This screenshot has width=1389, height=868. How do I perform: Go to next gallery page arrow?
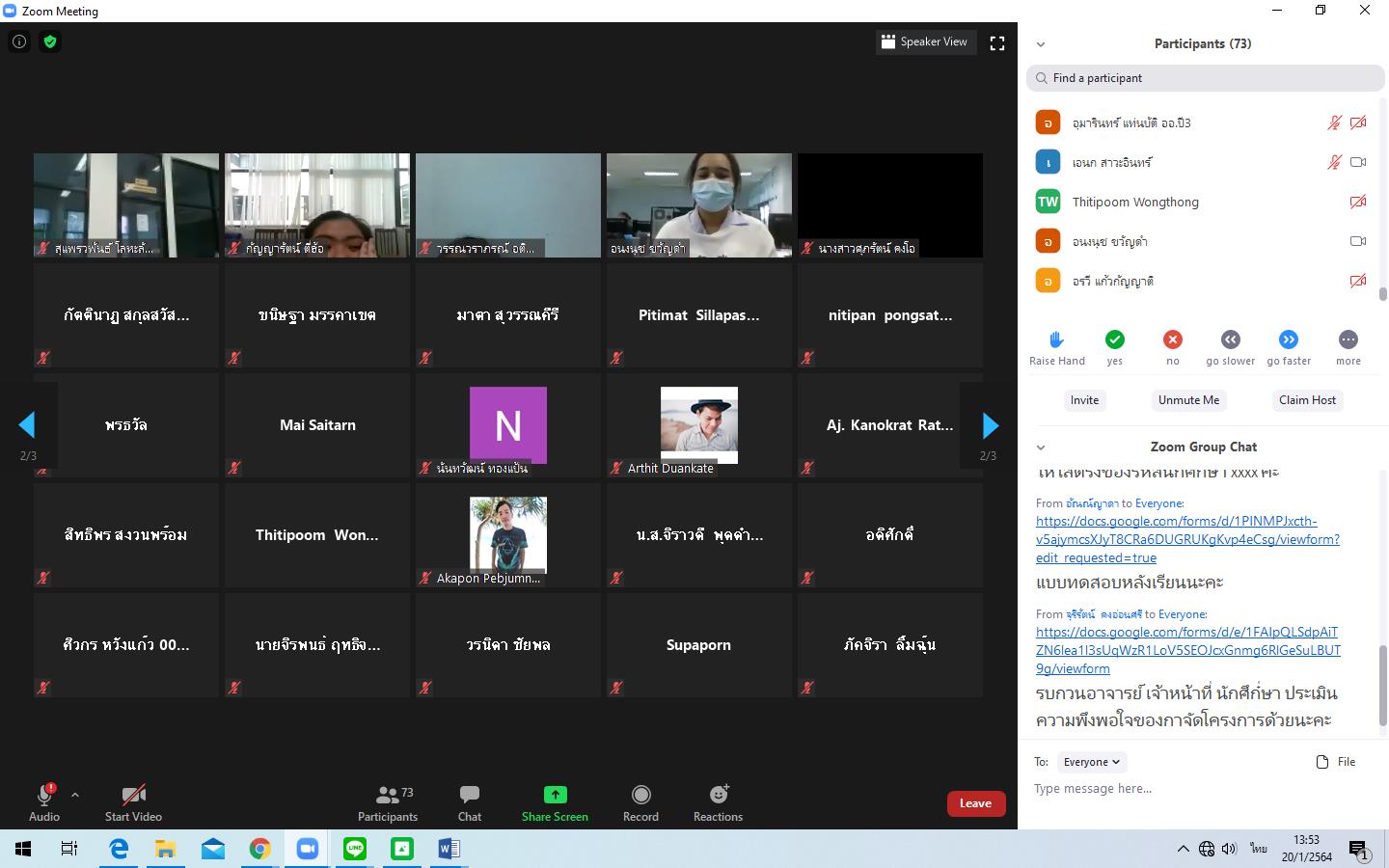(x=990, y=424)
